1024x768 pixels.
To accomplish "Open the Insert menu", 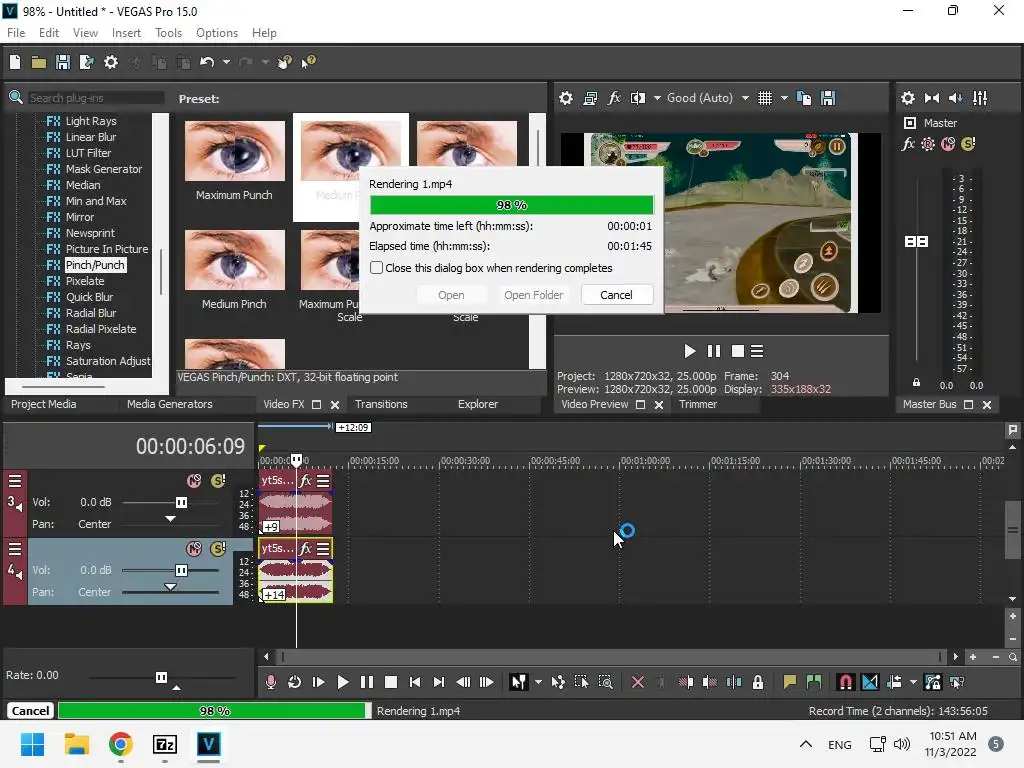I will (126, 33).
